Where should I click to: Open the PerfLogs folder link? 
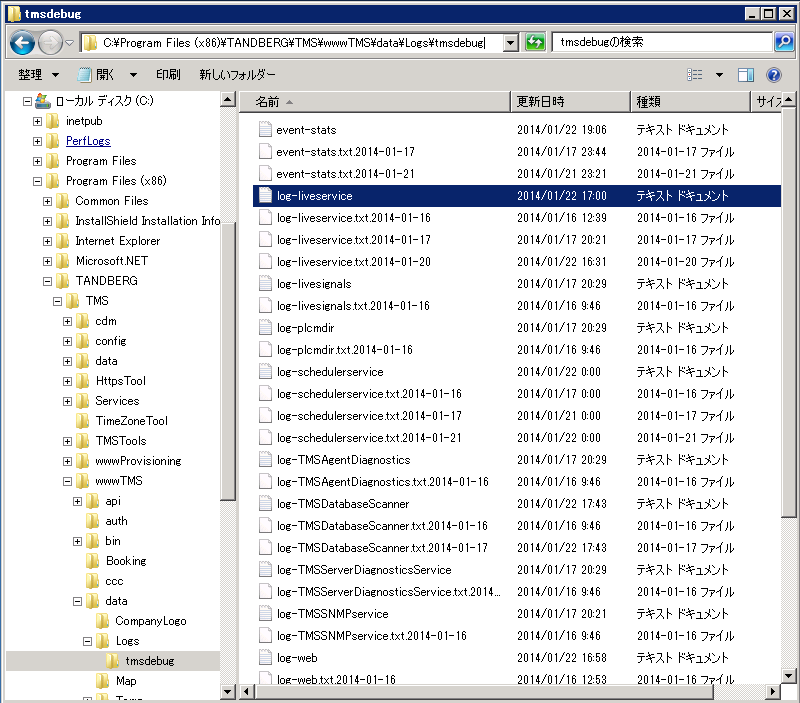click(88, 141)
